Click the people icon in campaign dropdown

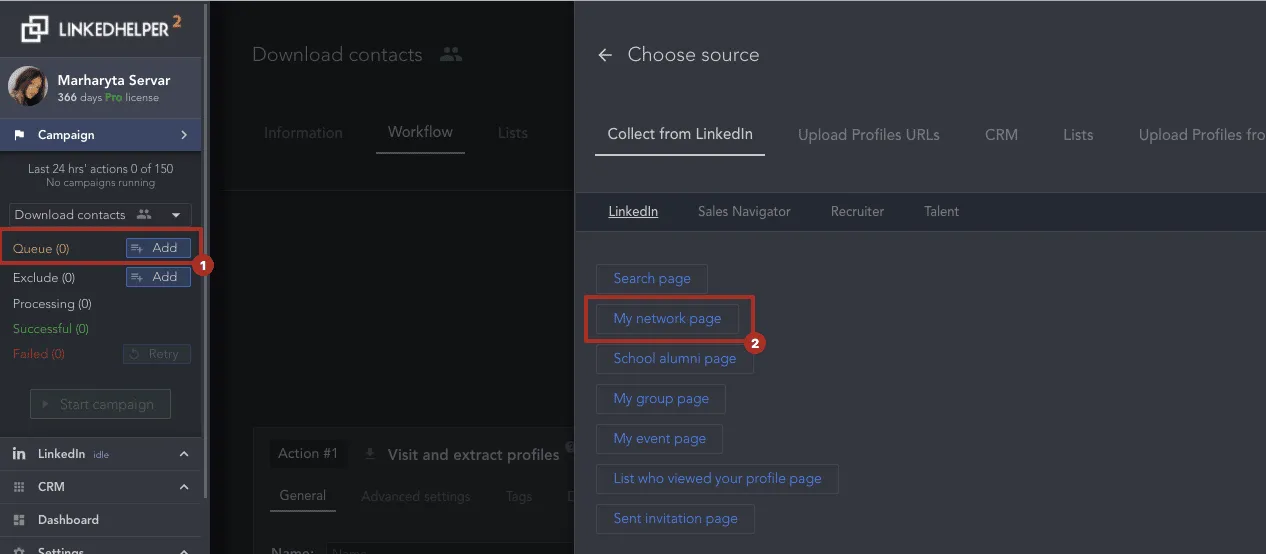[144, 215]
